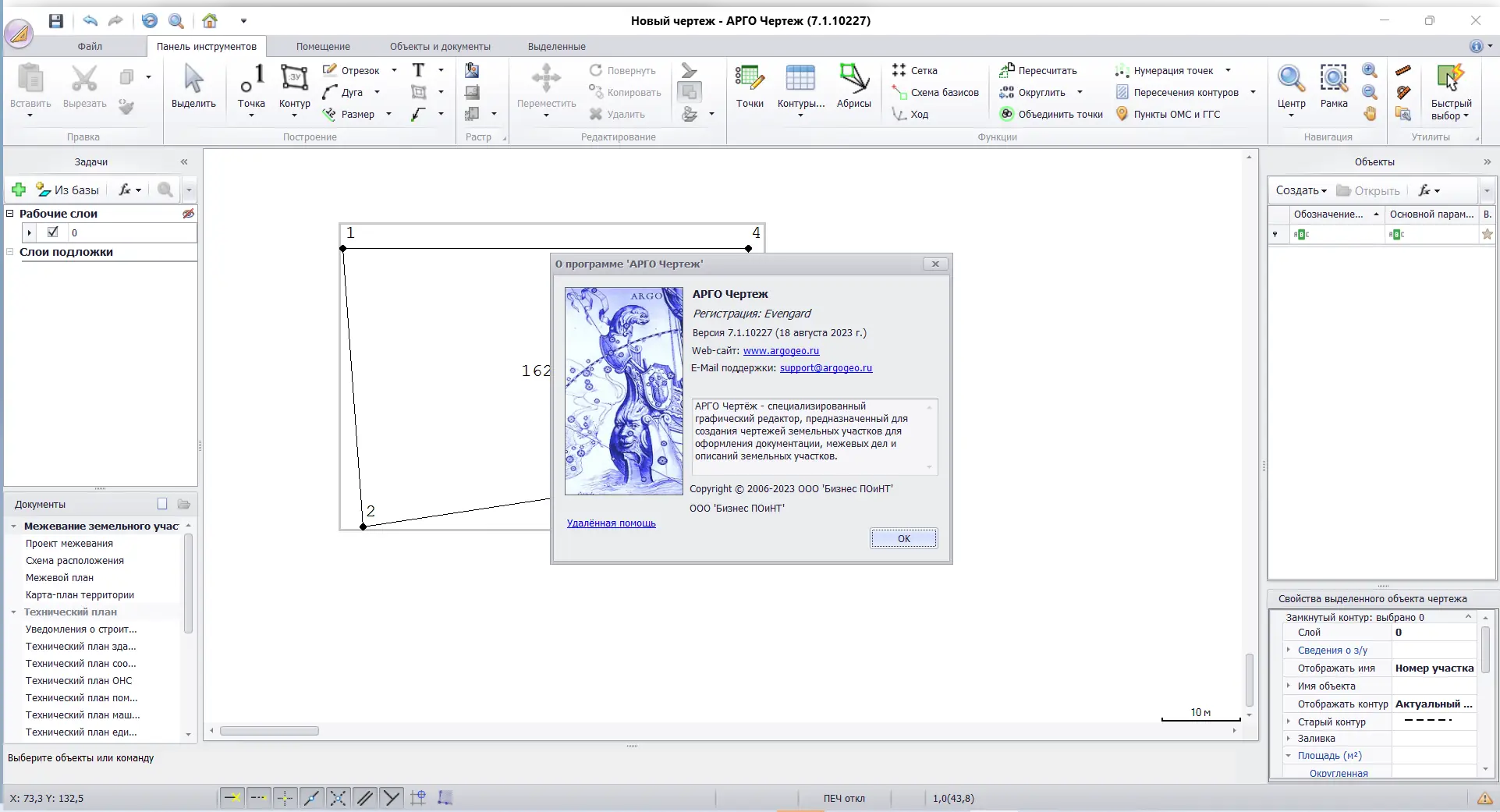The height and width of the screenshot is (812, 1500).
Task: Click the Удалённая помощь link
Action: [612, 523]
